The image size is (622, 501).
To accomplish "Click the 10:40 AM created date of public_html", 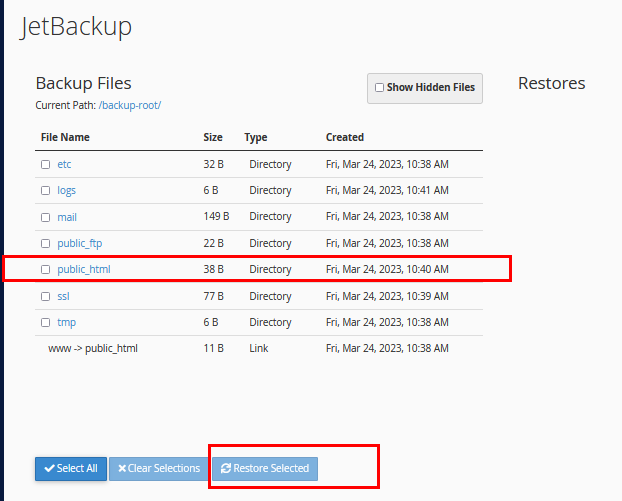I will click(387, 269).
